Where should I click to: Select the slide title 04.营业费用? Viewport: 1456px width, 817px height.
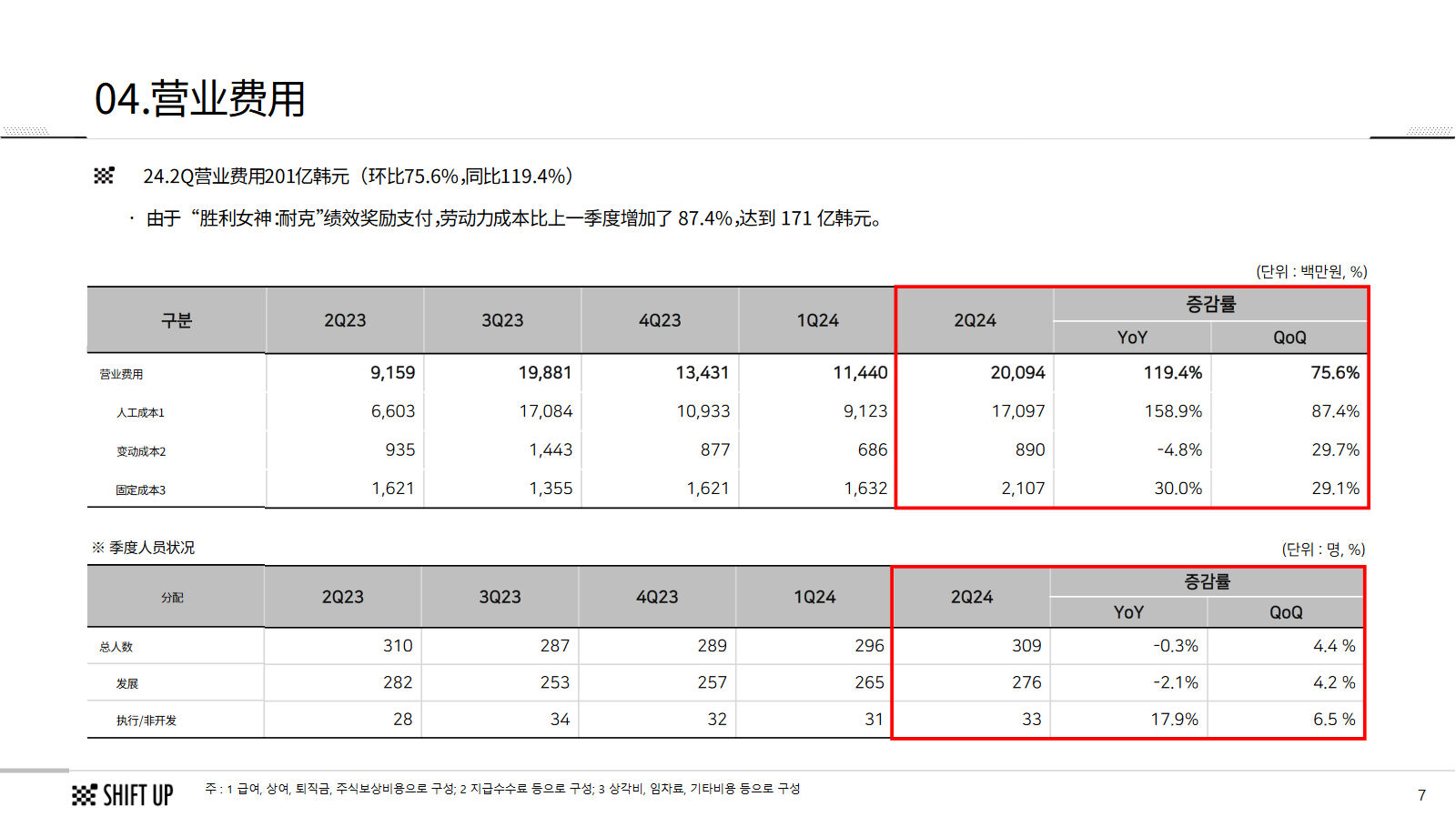pyautogui.click(x=200, y=99)
